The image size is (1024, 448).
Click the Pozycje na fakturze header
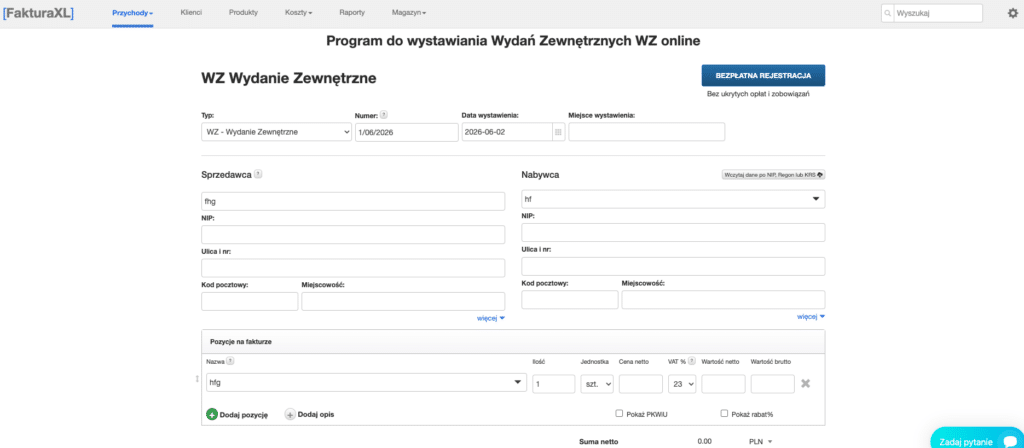pos(240,342)
